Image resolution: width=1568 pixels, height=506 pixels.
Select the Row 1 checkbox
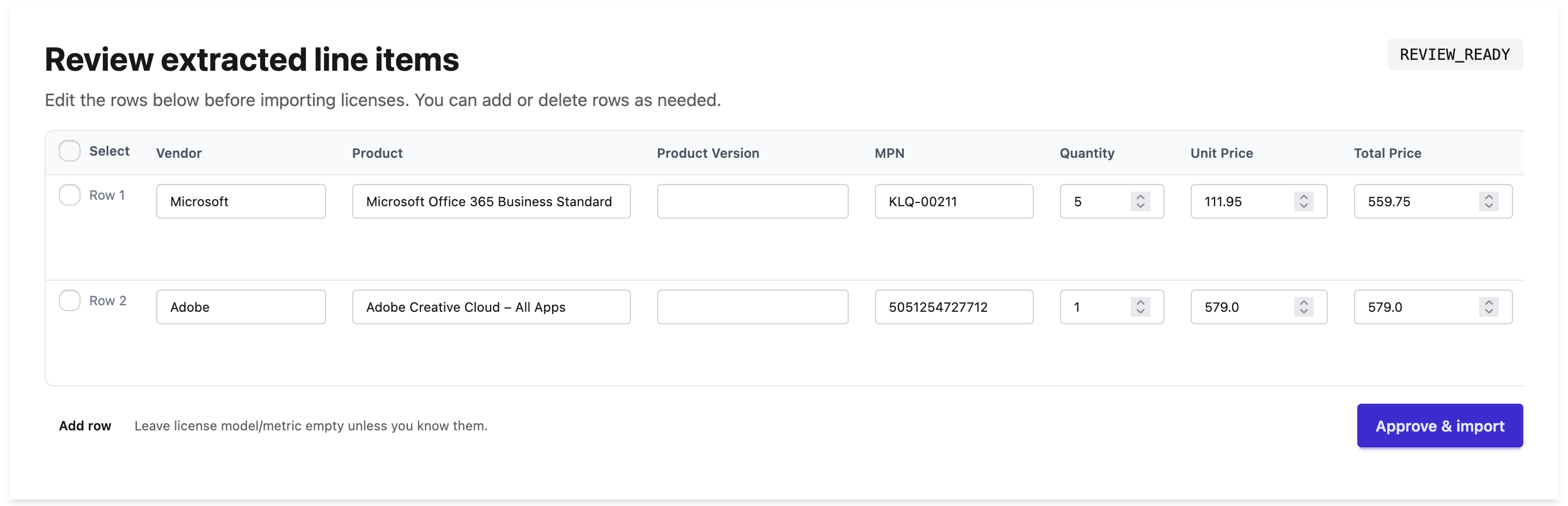click(x=69, y=195)
